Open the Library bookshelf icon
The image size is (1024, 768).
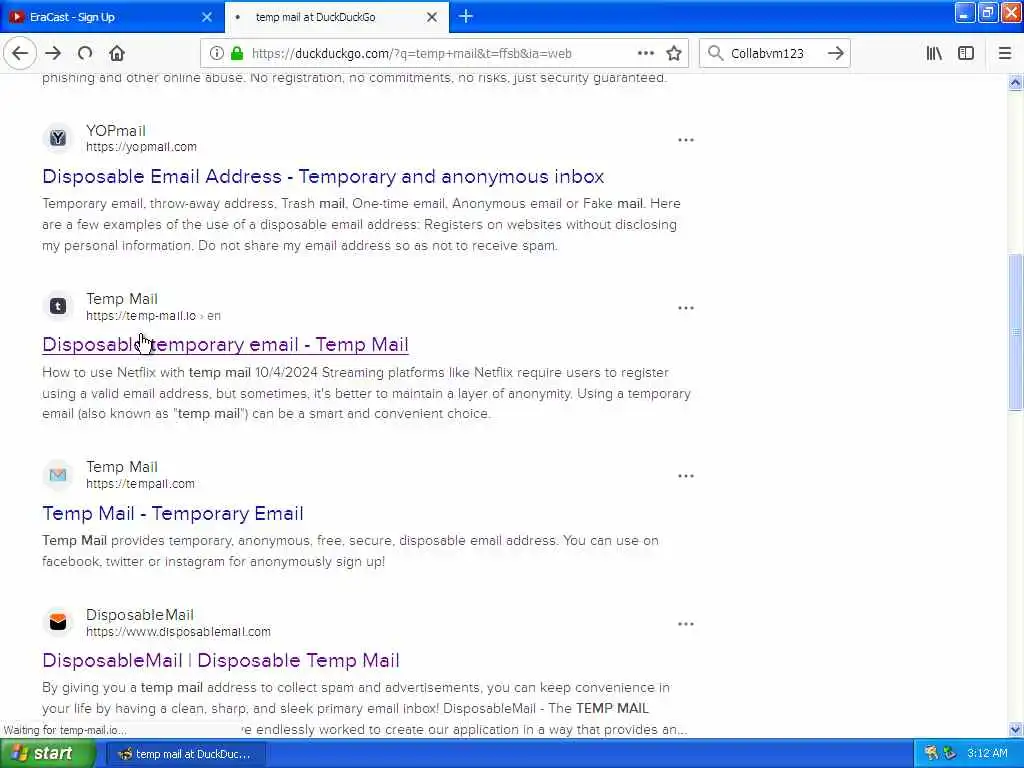[x=934, y=54]
